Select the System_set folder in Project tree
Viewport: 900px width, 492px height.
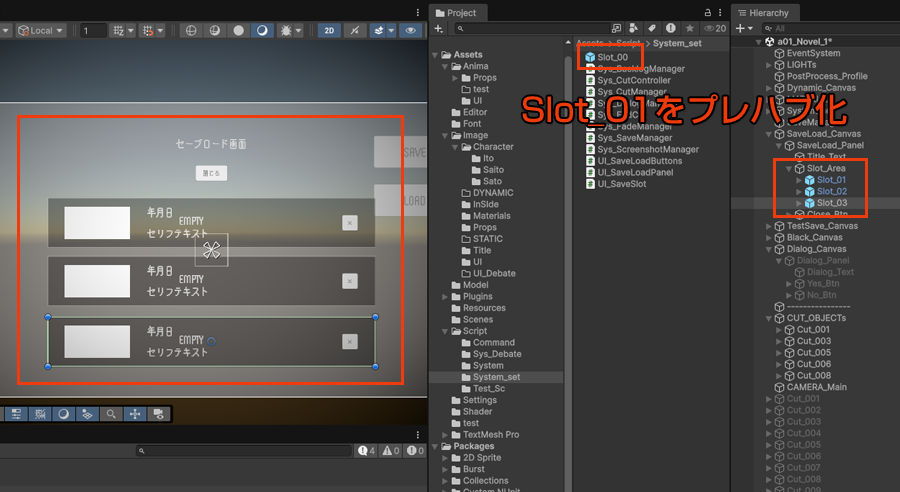[x=496, y=377]
